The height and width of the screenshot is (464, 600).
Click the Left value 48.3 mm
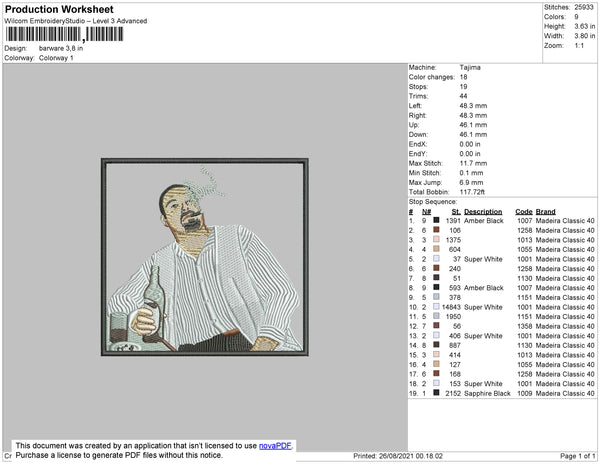point(473,106)
